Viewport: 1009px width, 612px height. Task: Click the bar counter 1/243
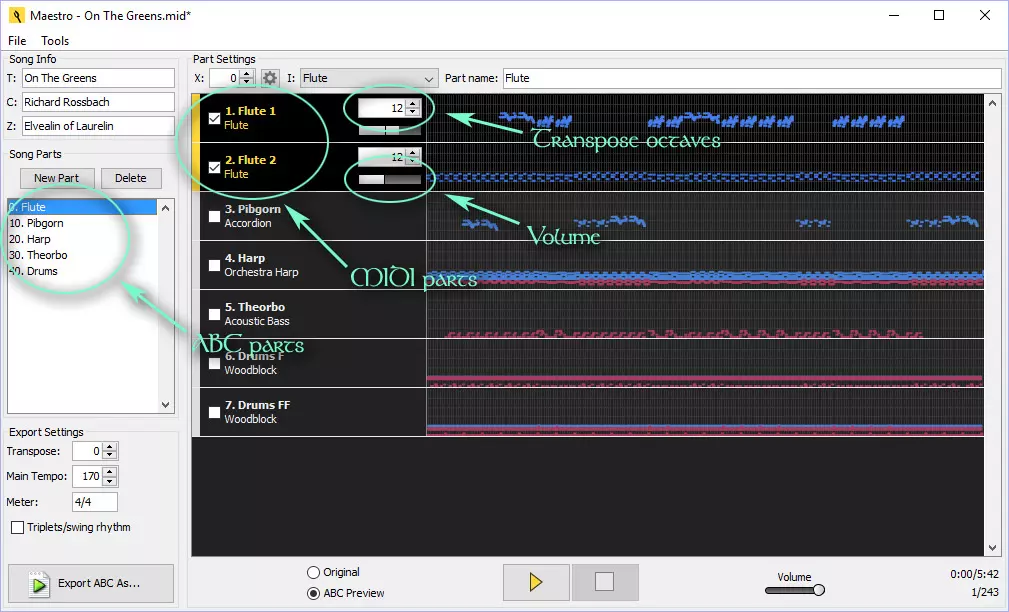985,592
